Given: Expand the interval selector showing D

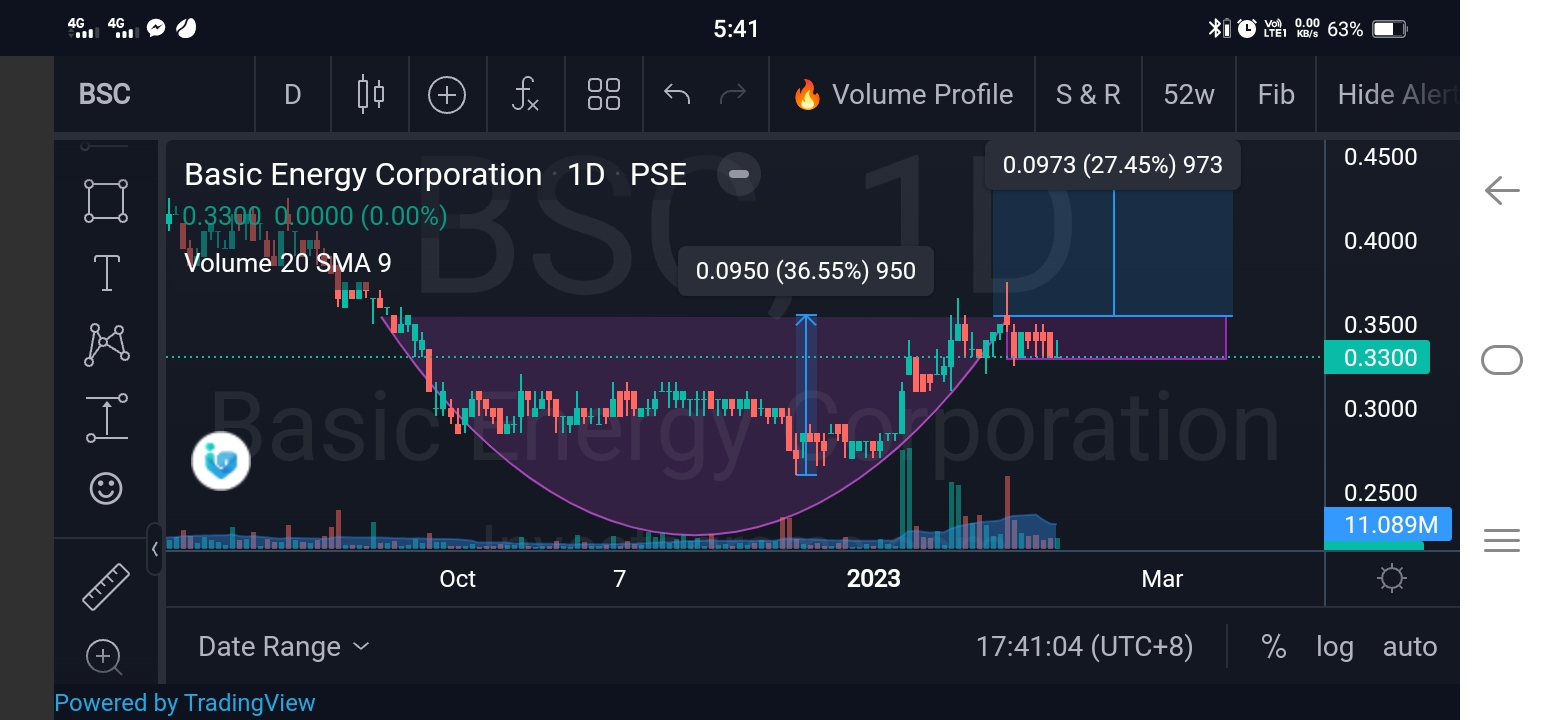Looking at the screenshot, I should click(x=292, y=94).
